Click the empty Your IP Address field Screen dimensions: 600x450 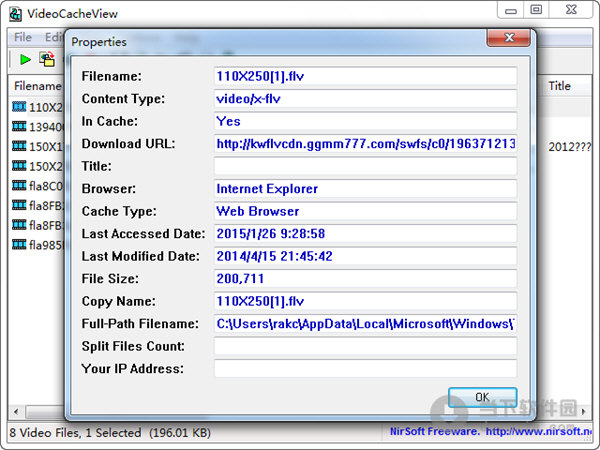pyautogui.click(x=365, y=368)
